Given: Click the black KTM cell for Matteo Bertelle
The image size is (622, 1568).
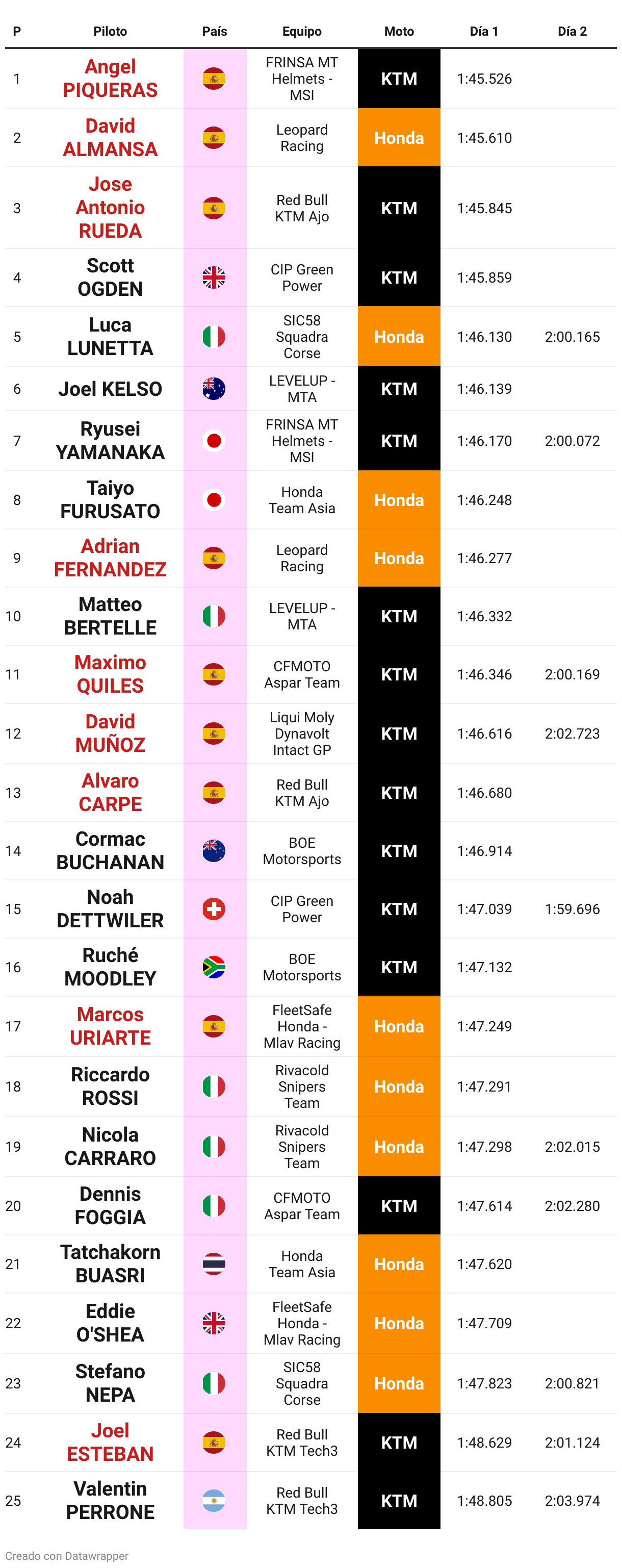Looking at the screenshot, I should coord(399,616).
